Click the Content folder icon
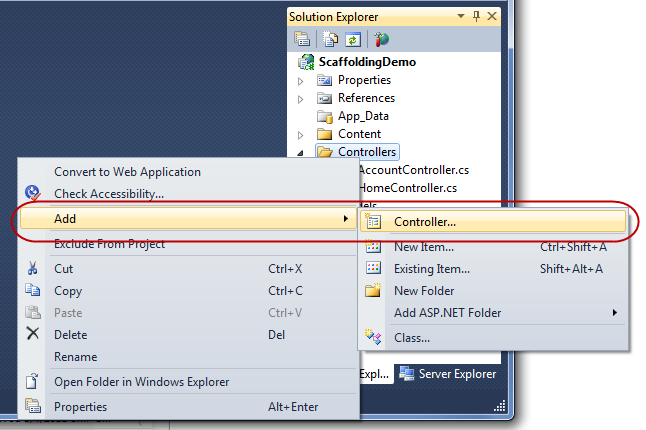The width and height of the screenshot is (646, 430). 324,134
